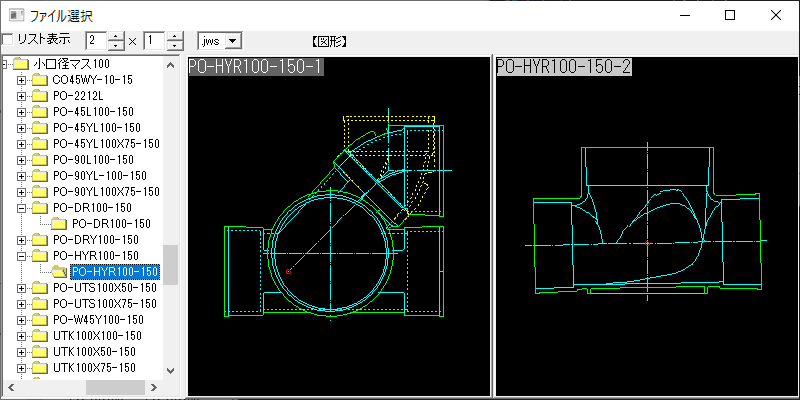This screenshot has height=400, width=800.
Task: Expand the UTK100X100-150 folder node
Action: [22, 336]
